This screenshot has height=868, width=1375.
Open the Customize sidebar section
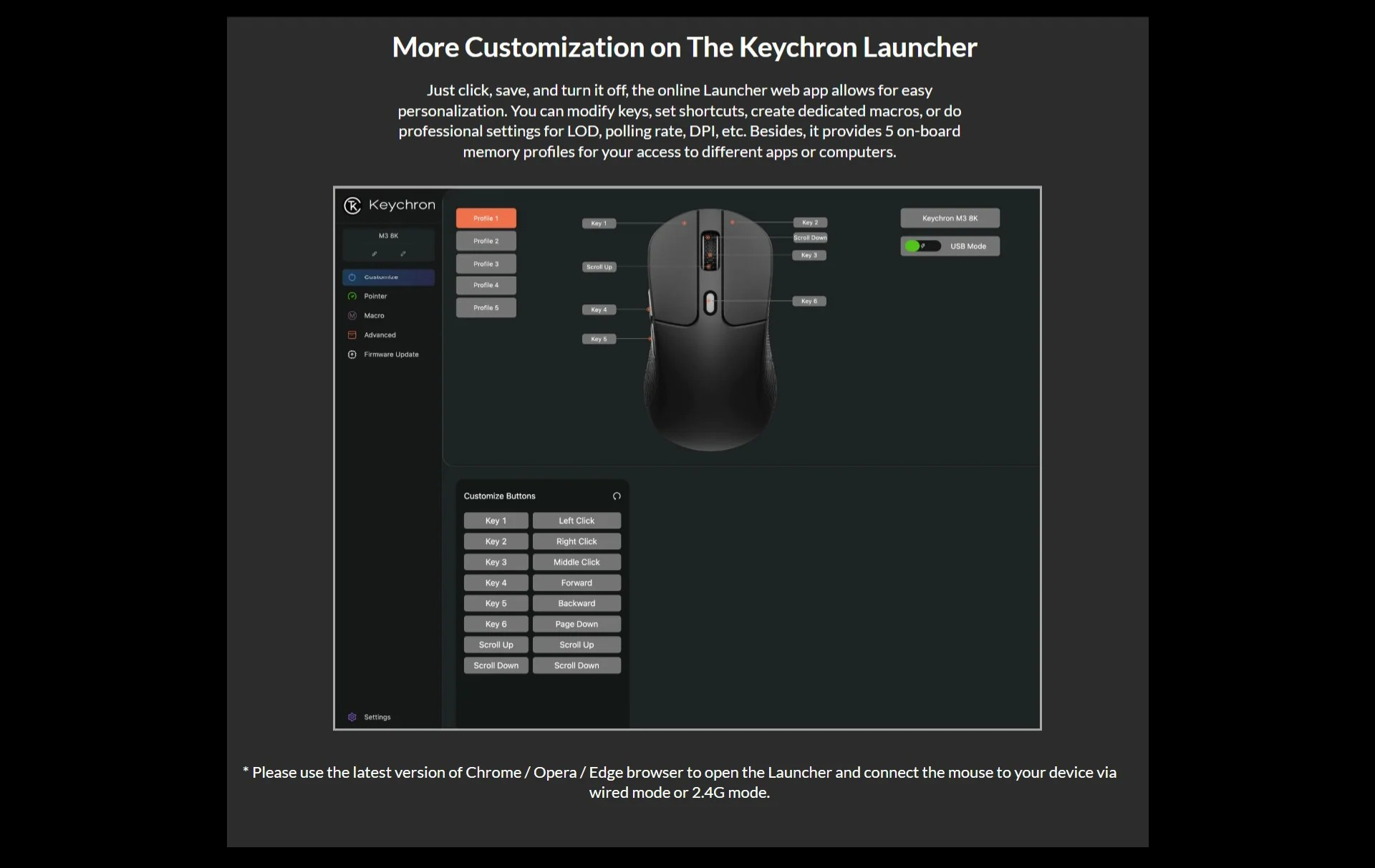pos(388,277)
